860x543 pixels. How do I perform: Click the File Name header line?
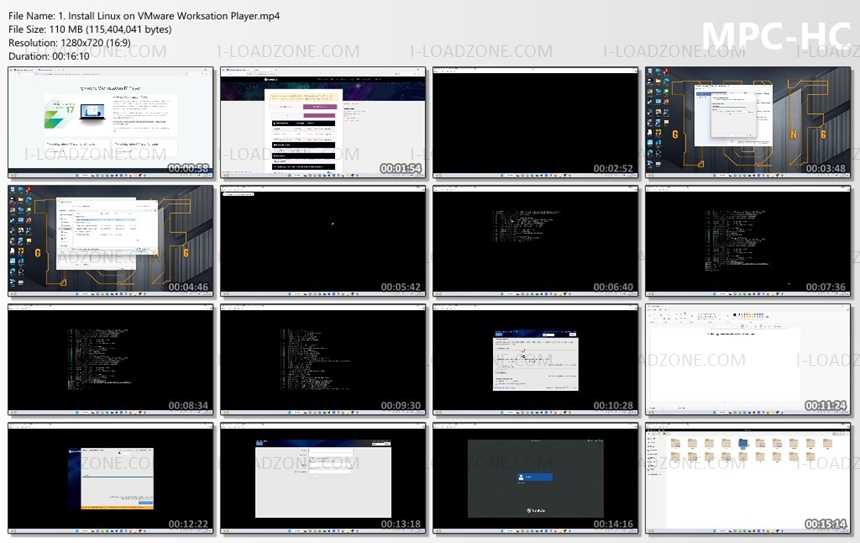(144, 16)
